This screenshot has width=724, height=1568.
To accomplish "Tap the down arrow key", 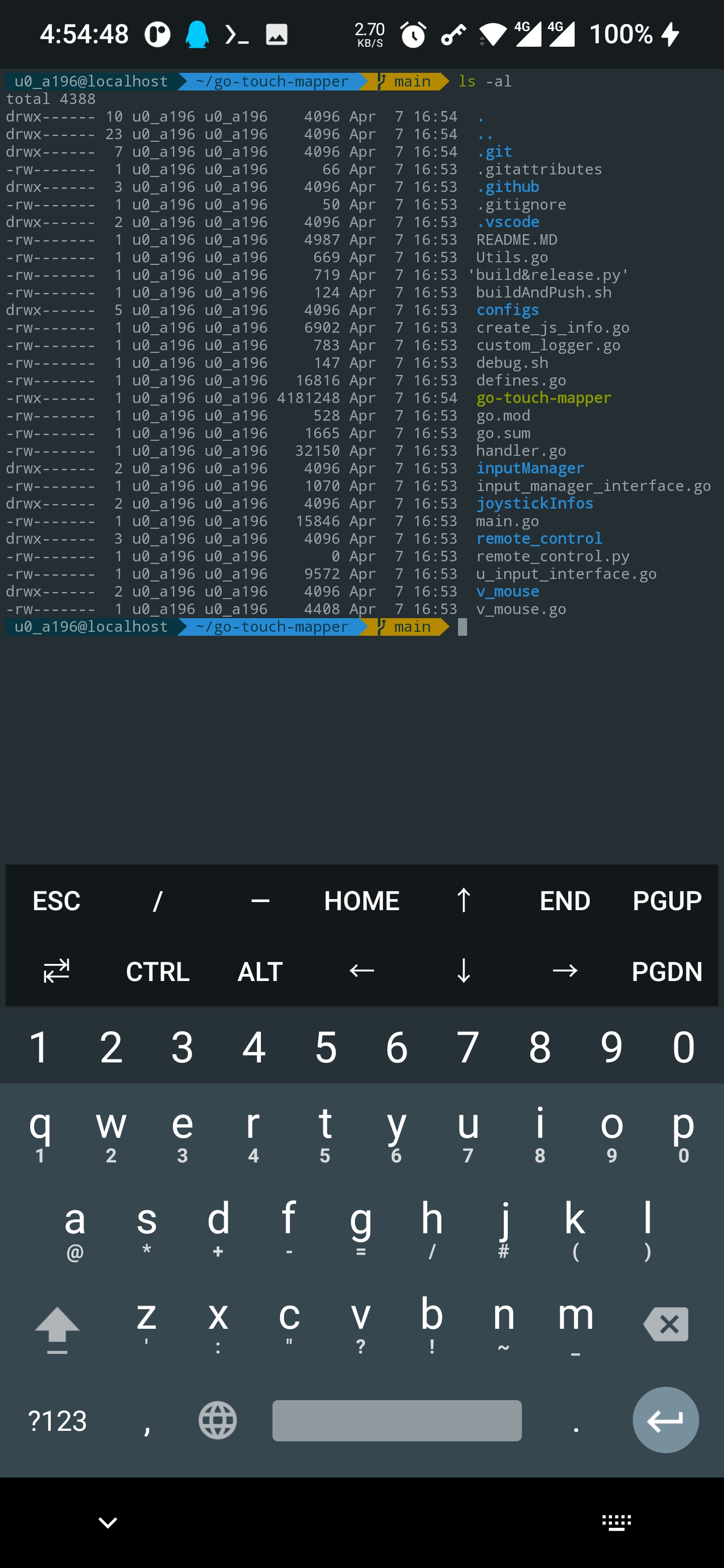I will [464, 971].
